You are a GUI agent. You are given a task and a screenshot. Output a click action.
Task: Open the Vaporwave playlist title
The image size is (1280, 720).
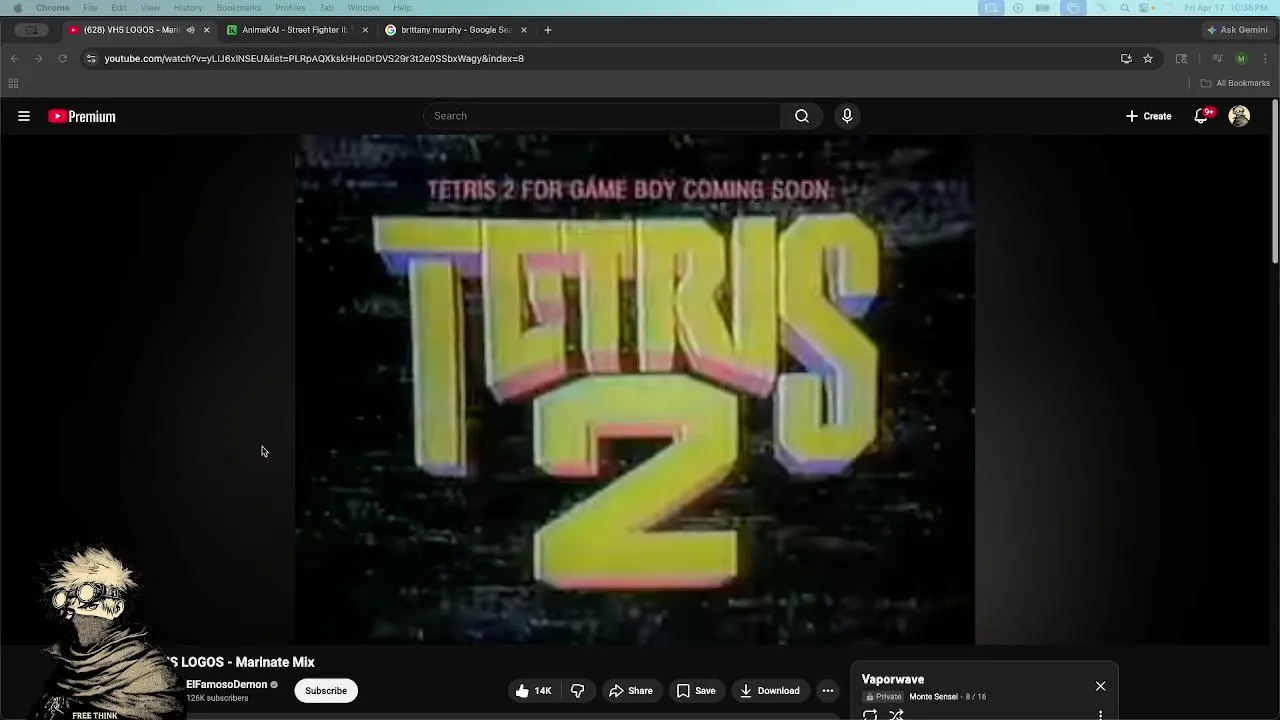click(893, 680)
